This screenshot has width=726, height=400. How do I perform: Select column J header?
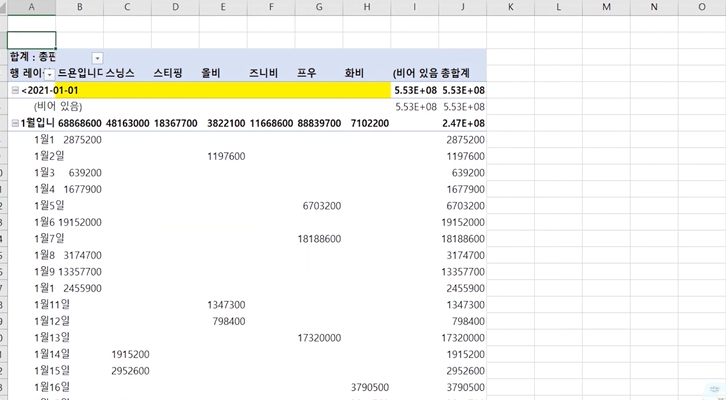463,8
